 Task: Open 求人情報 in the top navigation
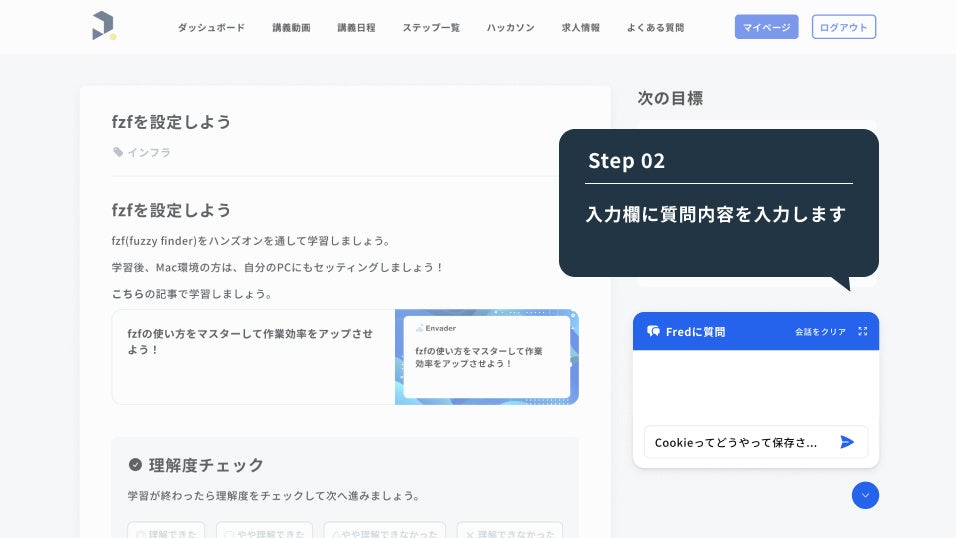pyautogui.click(x=580, y=27)
